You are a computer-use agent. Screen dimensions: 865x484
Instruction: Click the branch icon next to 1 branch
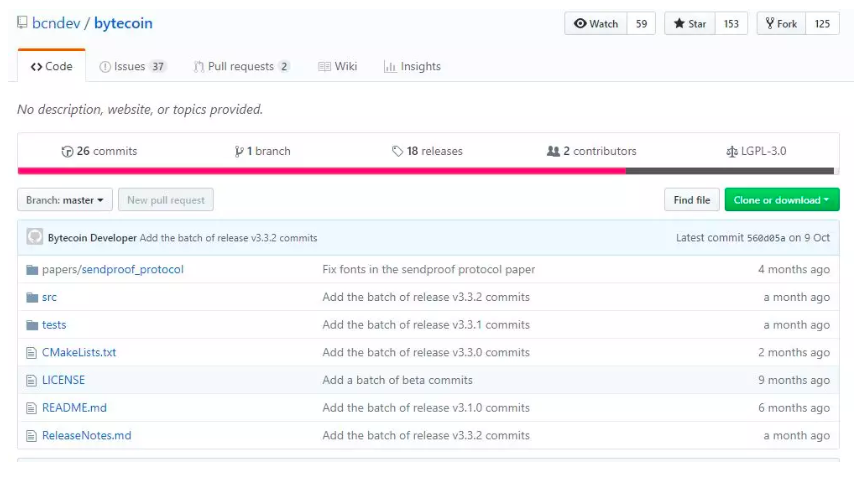click(239, 151)
